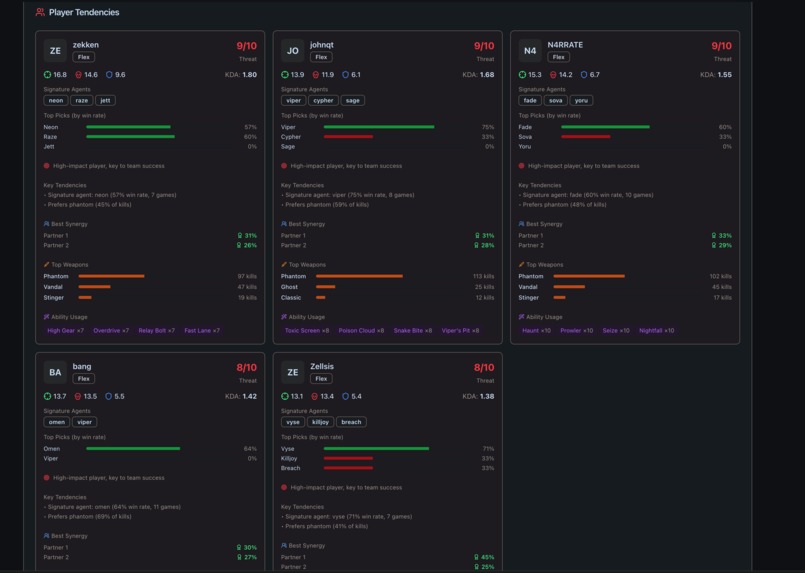Click the red high-impact dot in zekken's card
This screenshot has height=573, width=805.
coord(47,166)
